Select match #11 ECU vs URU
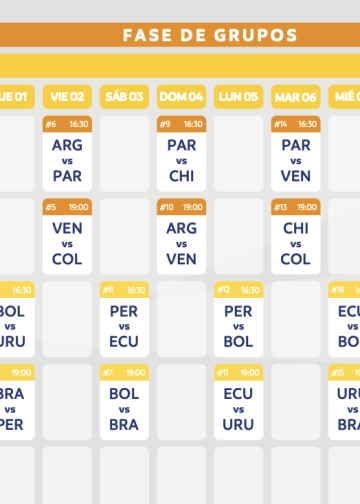360x504 pixels. [x=238, y=402]
